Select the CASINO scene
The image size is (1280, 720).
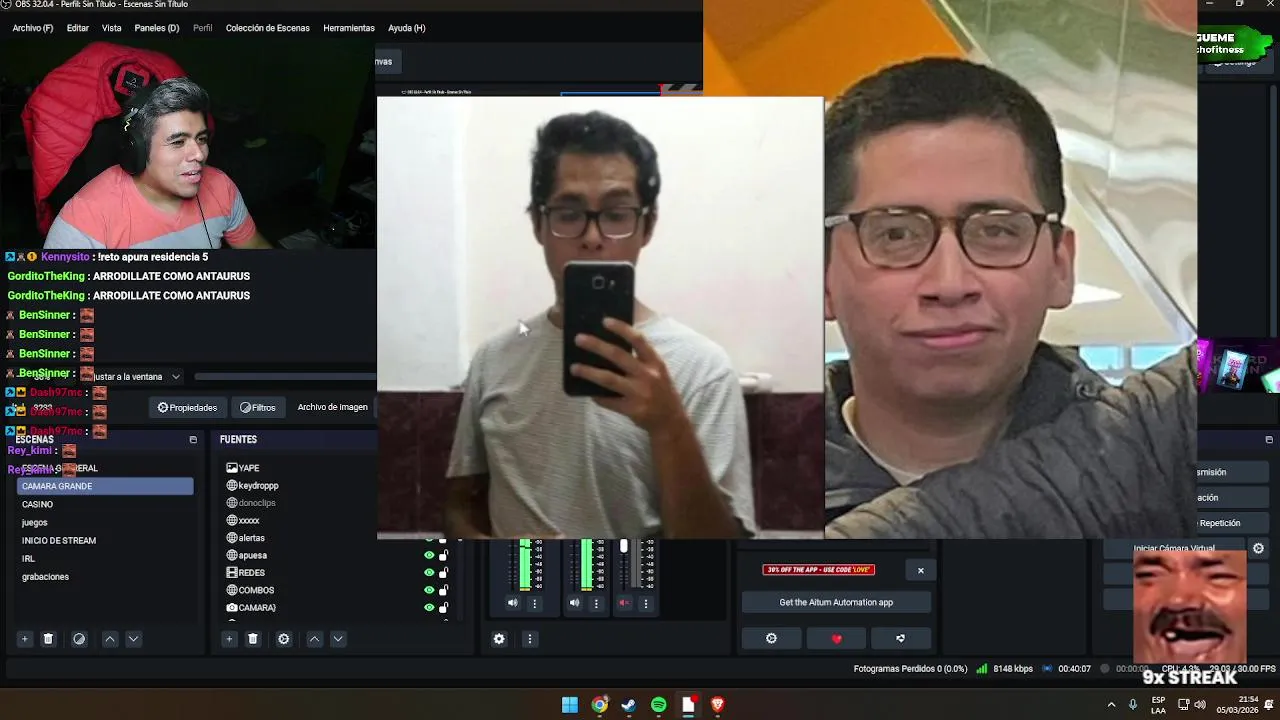click(x=105, y=504)
